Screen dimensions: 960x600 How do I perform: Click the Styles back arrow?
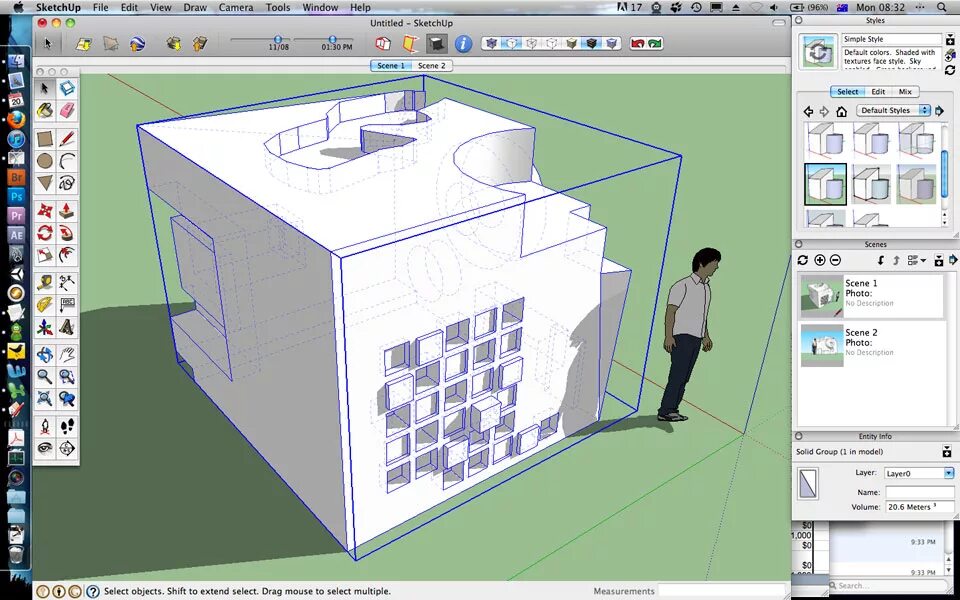coord(808,111)
